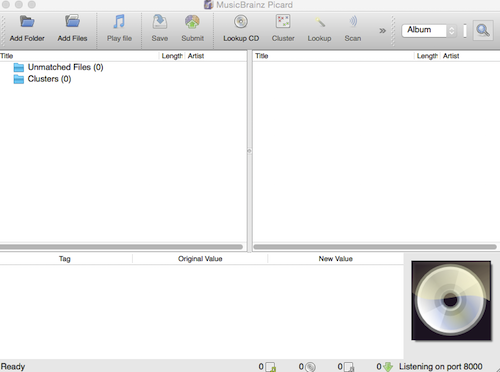Viewport: 500px width, 372px height.
Task: Select the Clusters (0) folder
Action: 42,79
